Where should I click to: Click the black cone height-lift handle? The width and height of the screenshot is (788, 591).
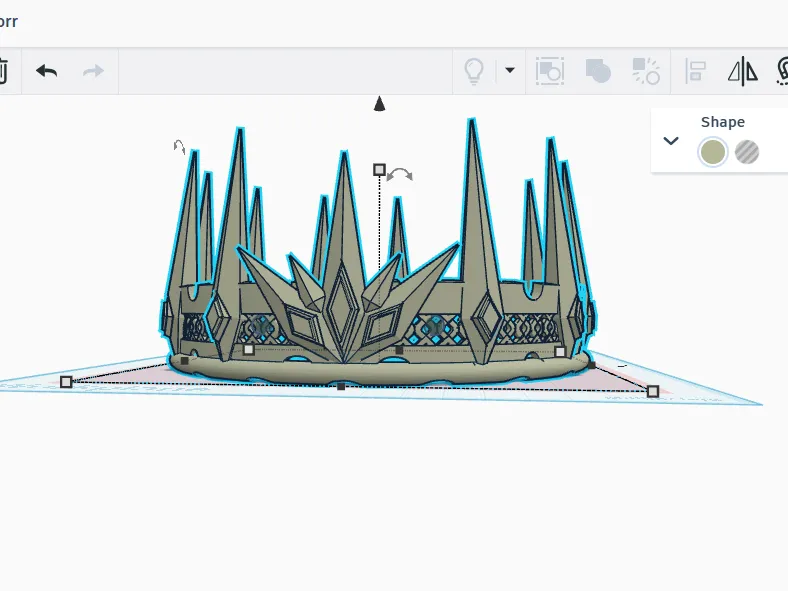pyautogui.click(x=379, y=104)
